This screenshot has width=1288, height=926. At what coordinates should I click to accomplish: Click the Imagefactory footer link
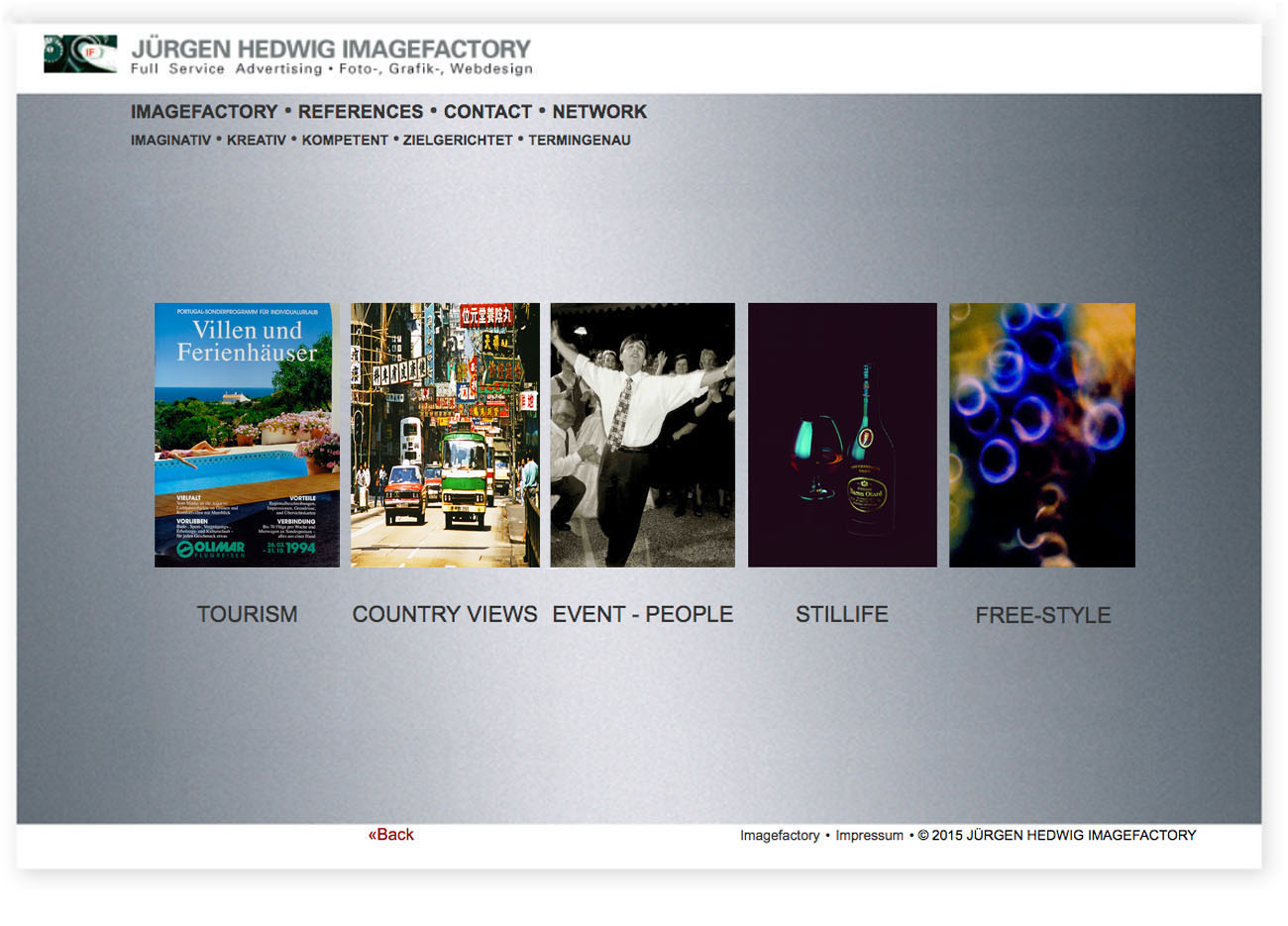pyautogui.click(x=780, y=835)
